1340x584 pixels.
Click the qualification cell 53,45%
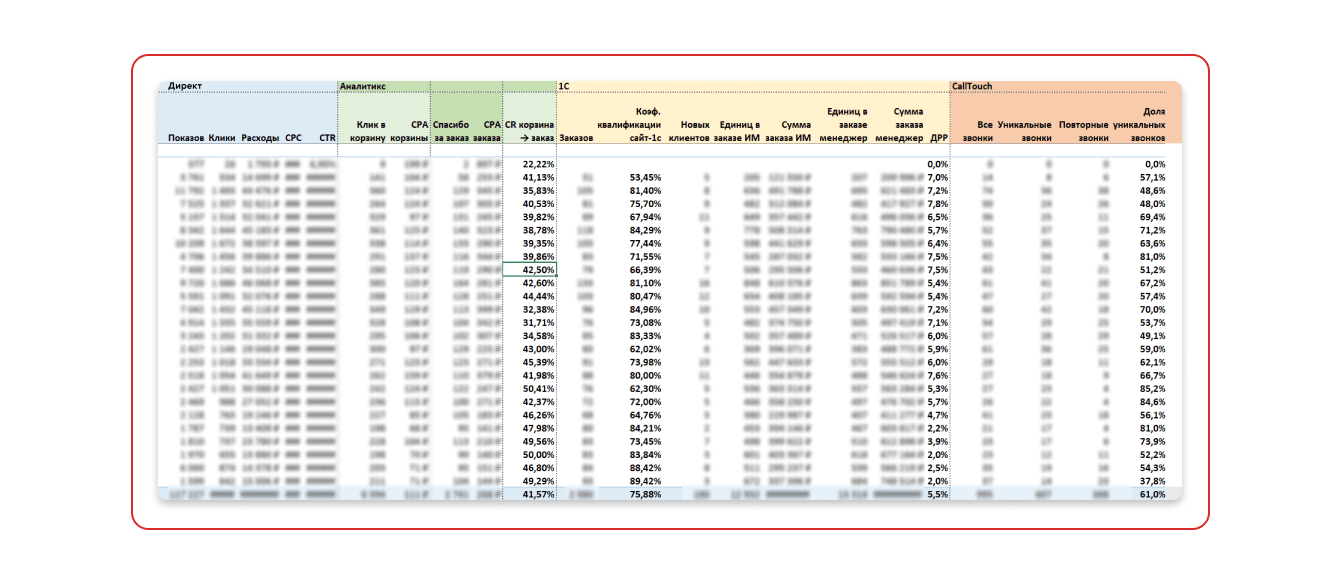[645, 177]
